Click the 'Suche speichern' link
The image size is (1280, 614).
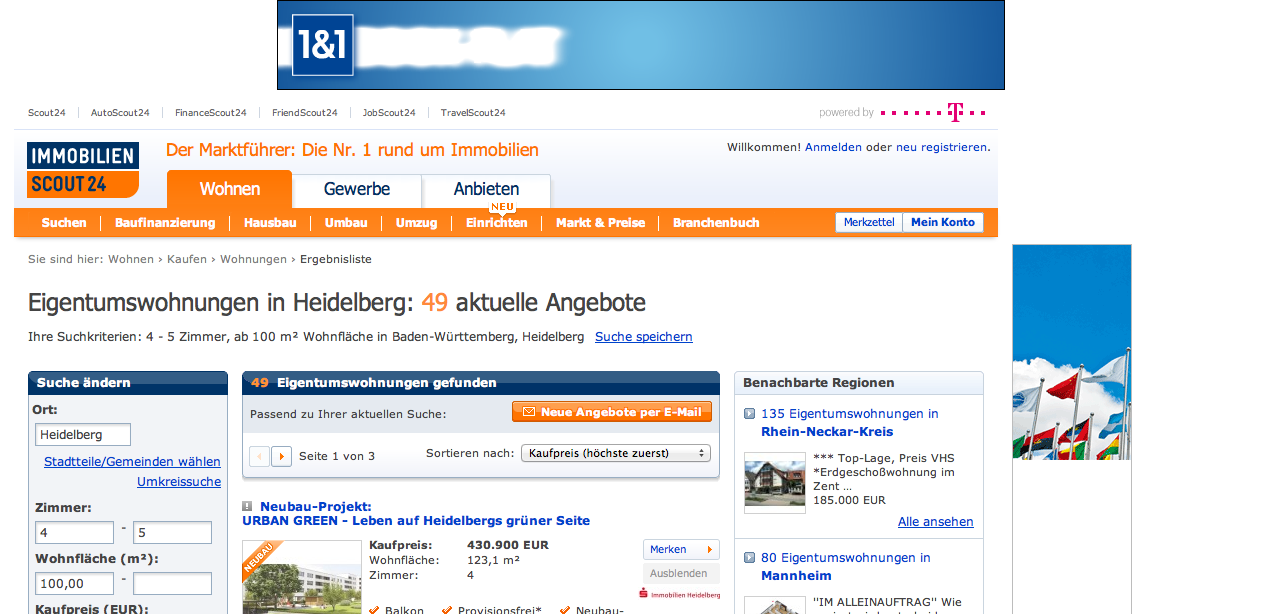[x=643, y=337]
